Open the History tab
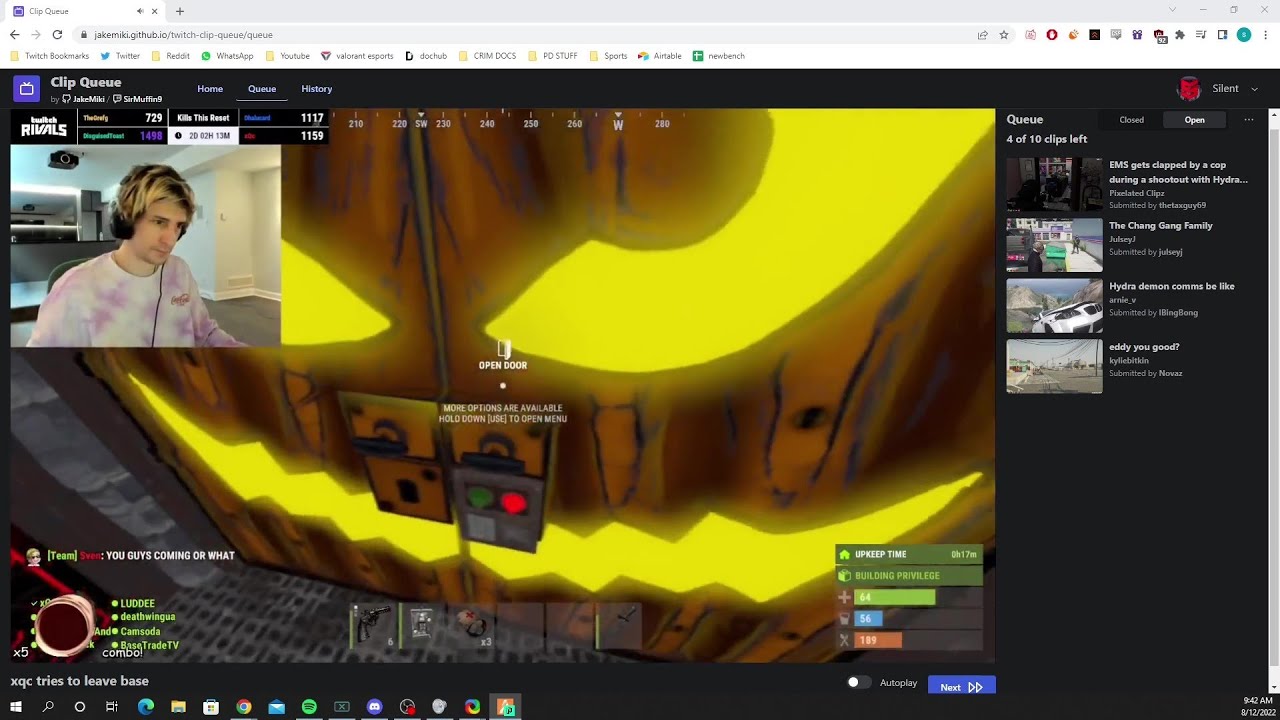This screenshot has height=720, width=1280. [x=317, y=89]
